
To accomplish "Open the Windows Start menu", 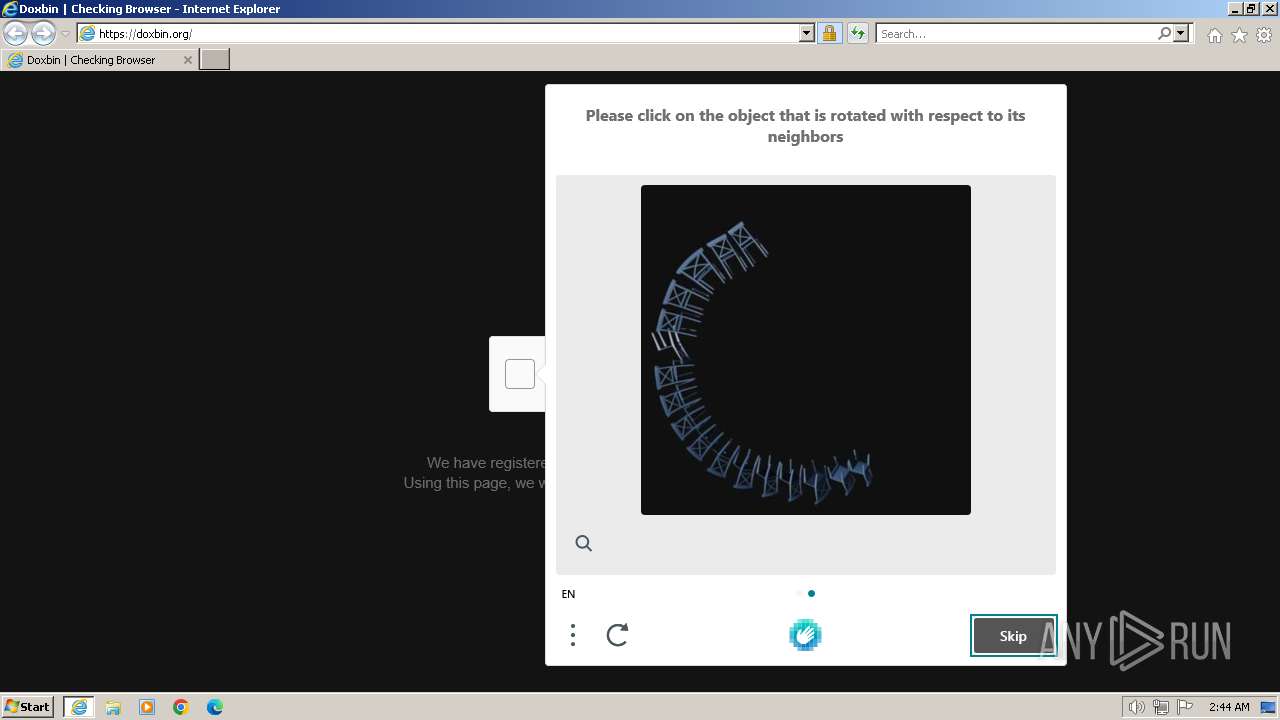I will (28, 706).
